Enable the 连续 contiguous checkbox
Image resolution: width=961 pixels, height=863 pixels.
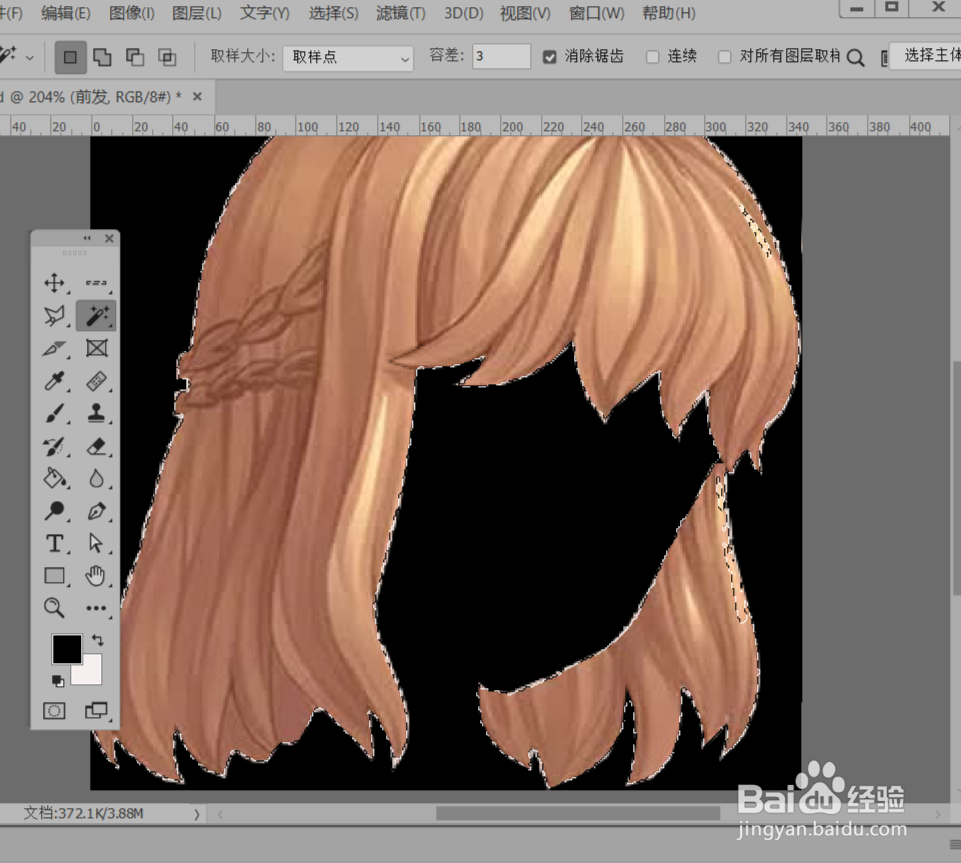(x=653, y=57)
